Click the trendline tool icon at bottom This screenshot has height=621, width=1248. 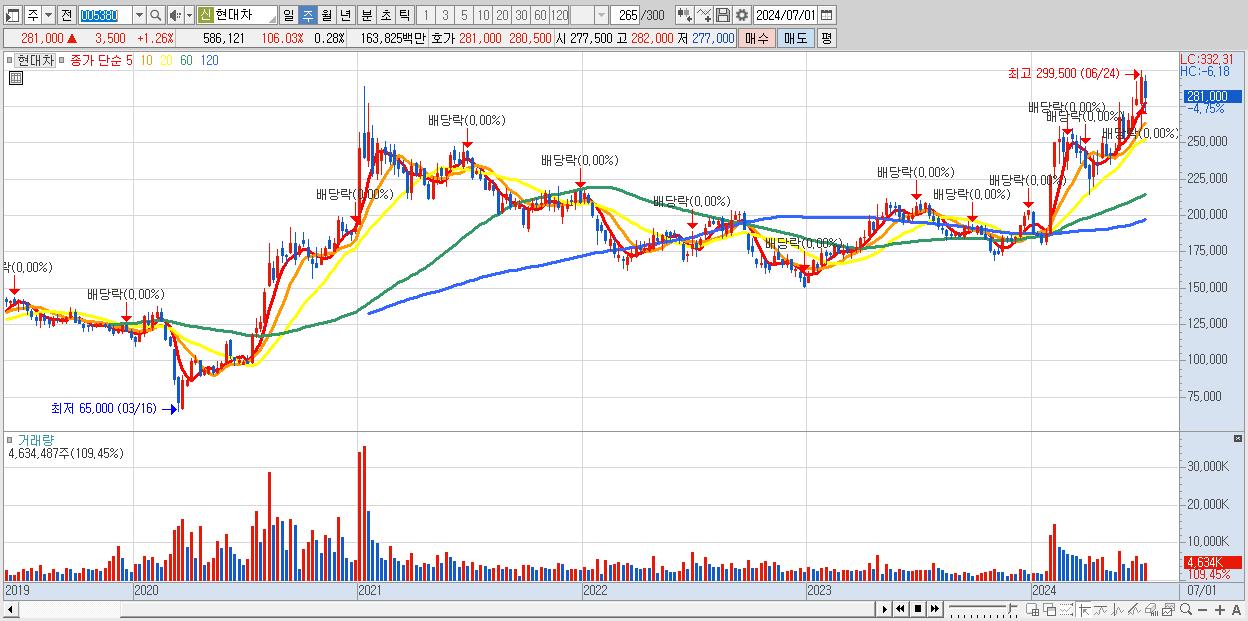tap(1101, 609)
